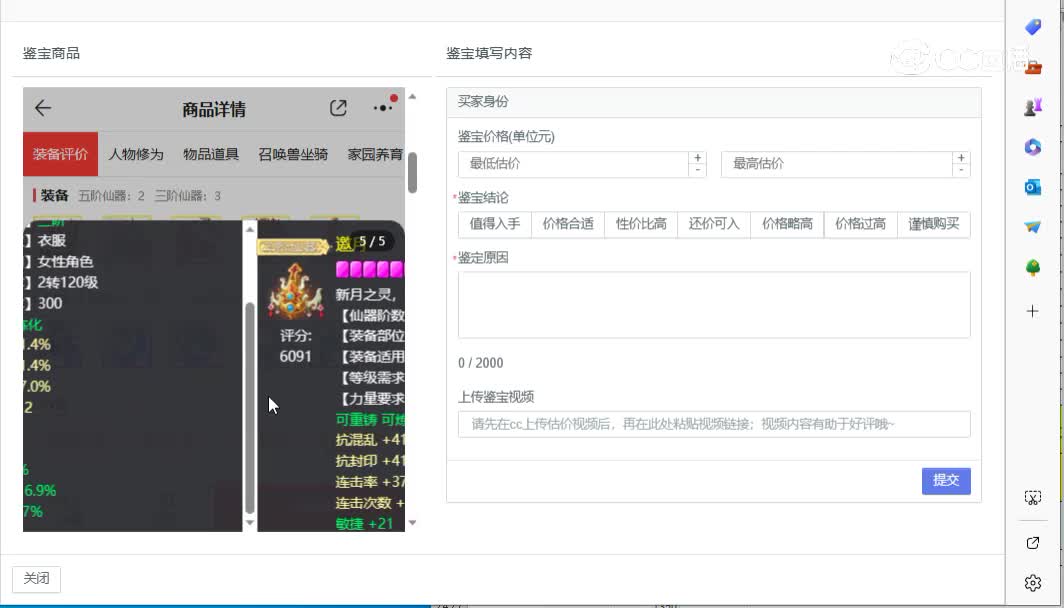Increment the 最低估价 value with plus stepper
Image resolution: width=1064 pixels, height=608 pixels.
pos(696,157)
